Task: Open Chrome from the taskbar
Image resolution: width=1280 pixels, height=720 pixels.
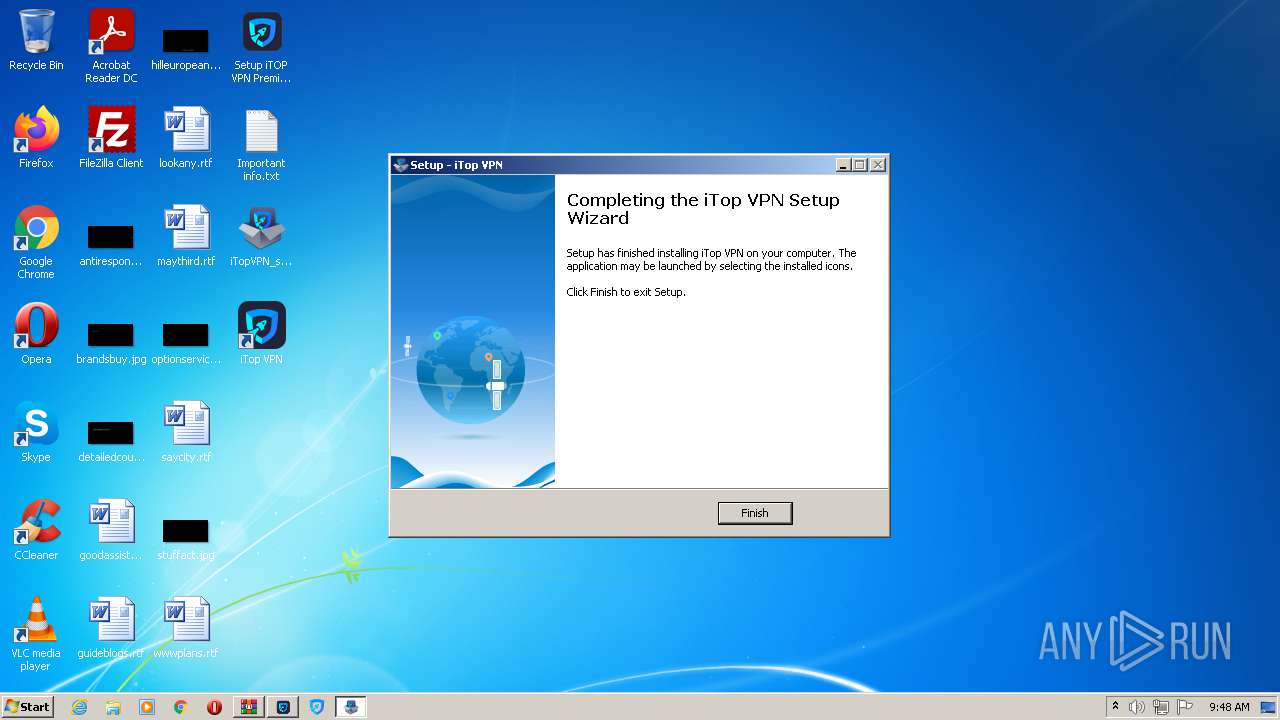Action: (x=181, y=707)
